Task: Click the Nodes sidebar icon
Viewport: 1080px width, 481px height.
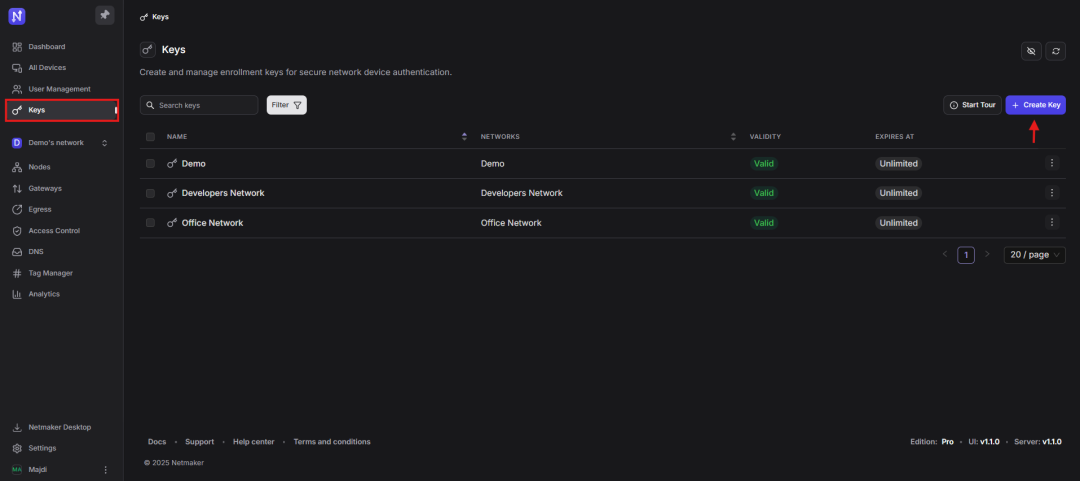Action: [x=17, y=167]
